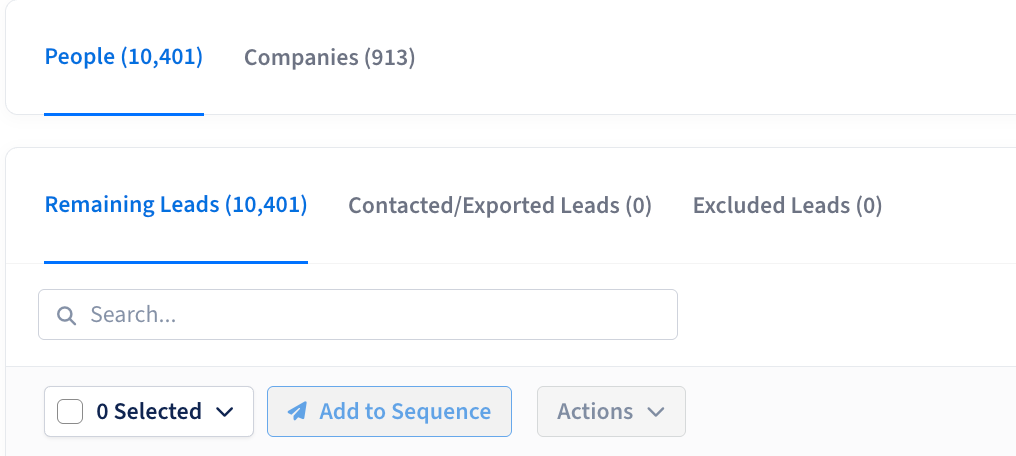Switch to the People tab
The height and width of the screenshot is (456, 1016).
(124, 57)
